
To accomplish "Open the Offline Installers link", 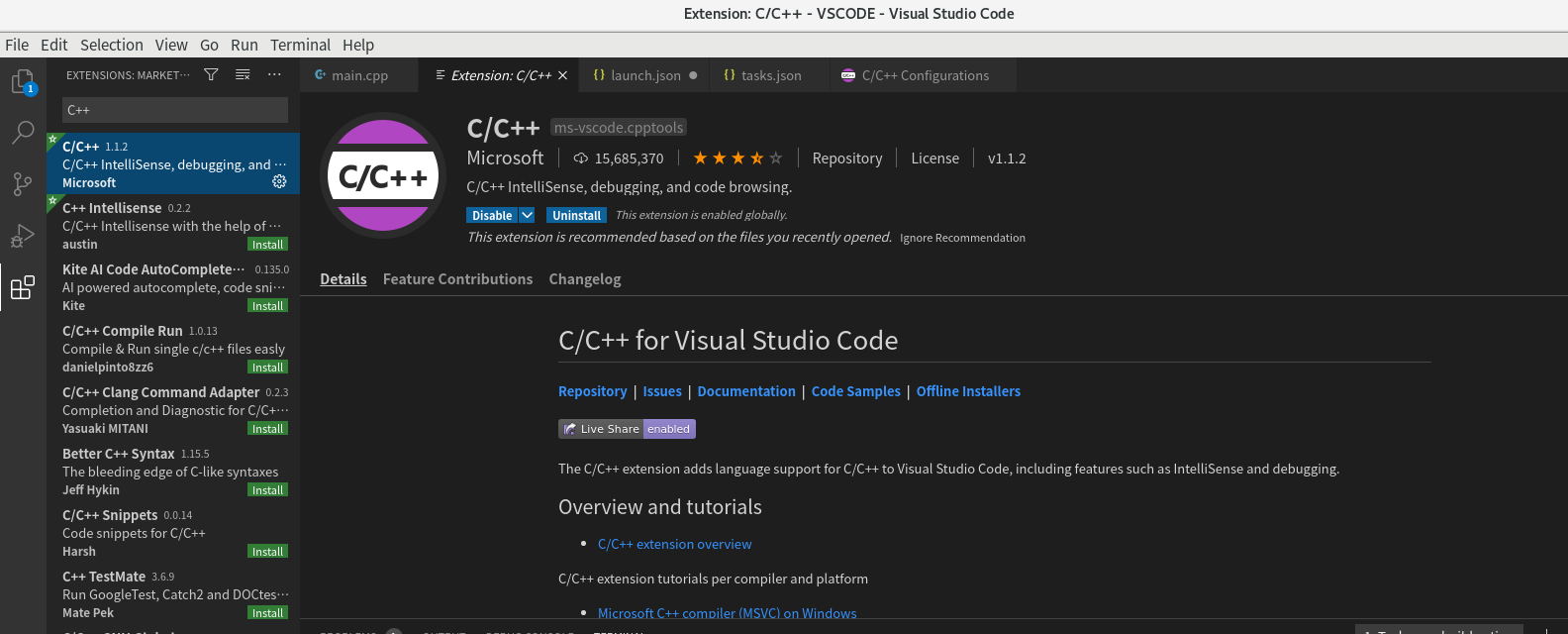I will 968,391.
